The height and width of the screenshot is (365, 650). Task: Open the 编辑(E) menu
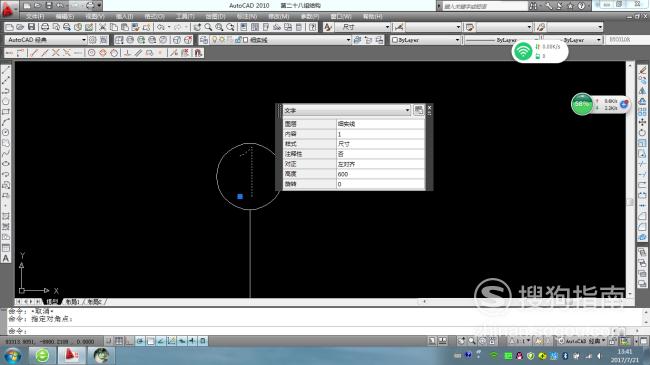click(x=65, y=16)
